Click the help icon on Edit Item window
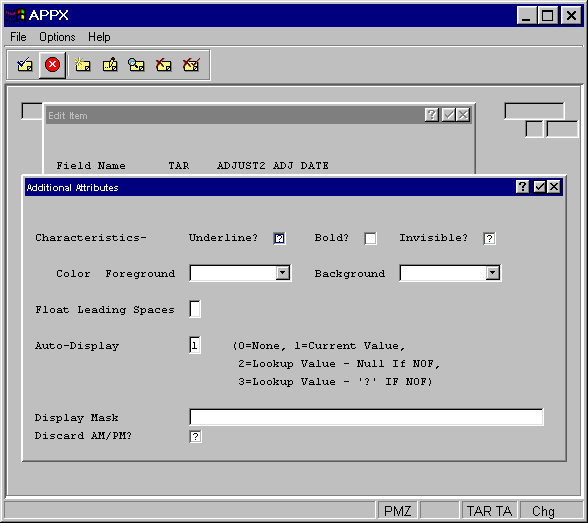Viewport: 588px width, 523px height. pyautogui.click(x=432, y=115)
